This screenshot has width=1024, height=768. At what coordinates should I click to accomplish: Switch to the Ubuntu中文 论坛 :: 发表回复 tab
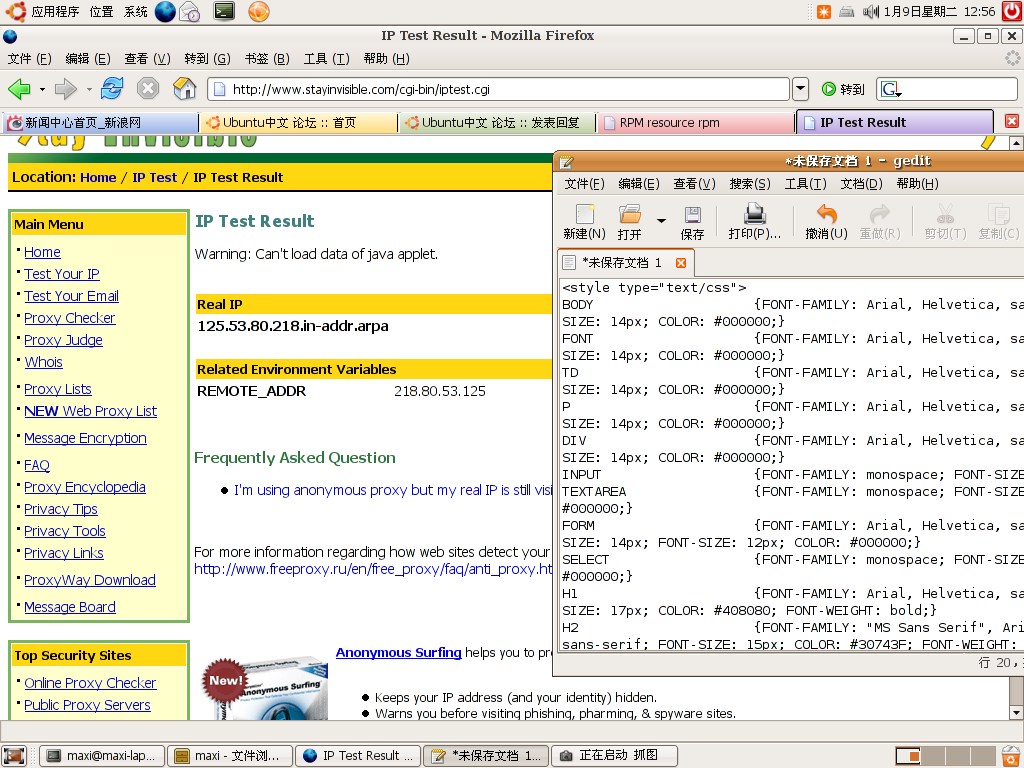pos(498,122)
